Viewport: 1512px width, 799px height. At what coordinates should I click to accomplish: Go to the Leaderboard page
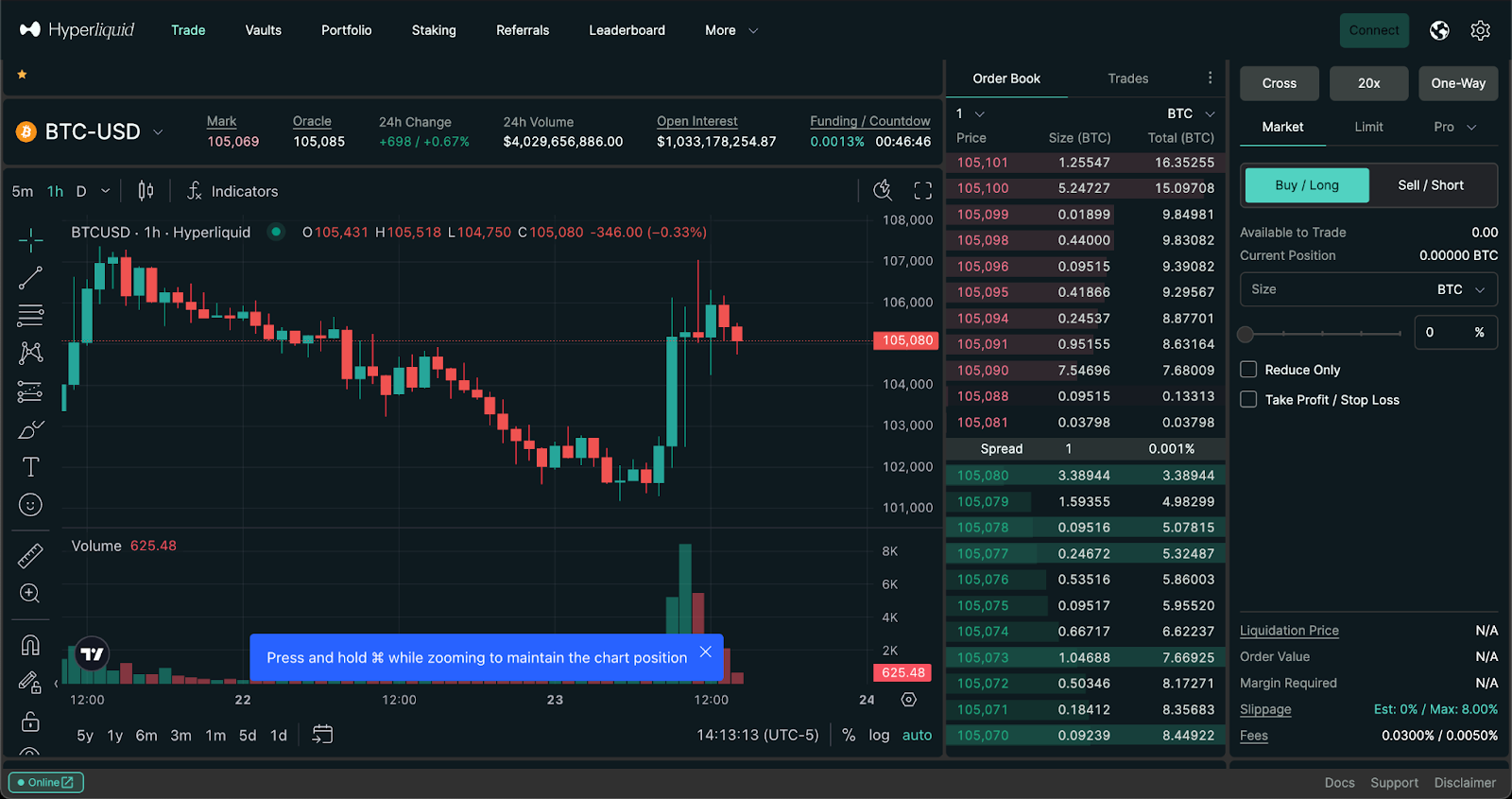coord(627,30)
